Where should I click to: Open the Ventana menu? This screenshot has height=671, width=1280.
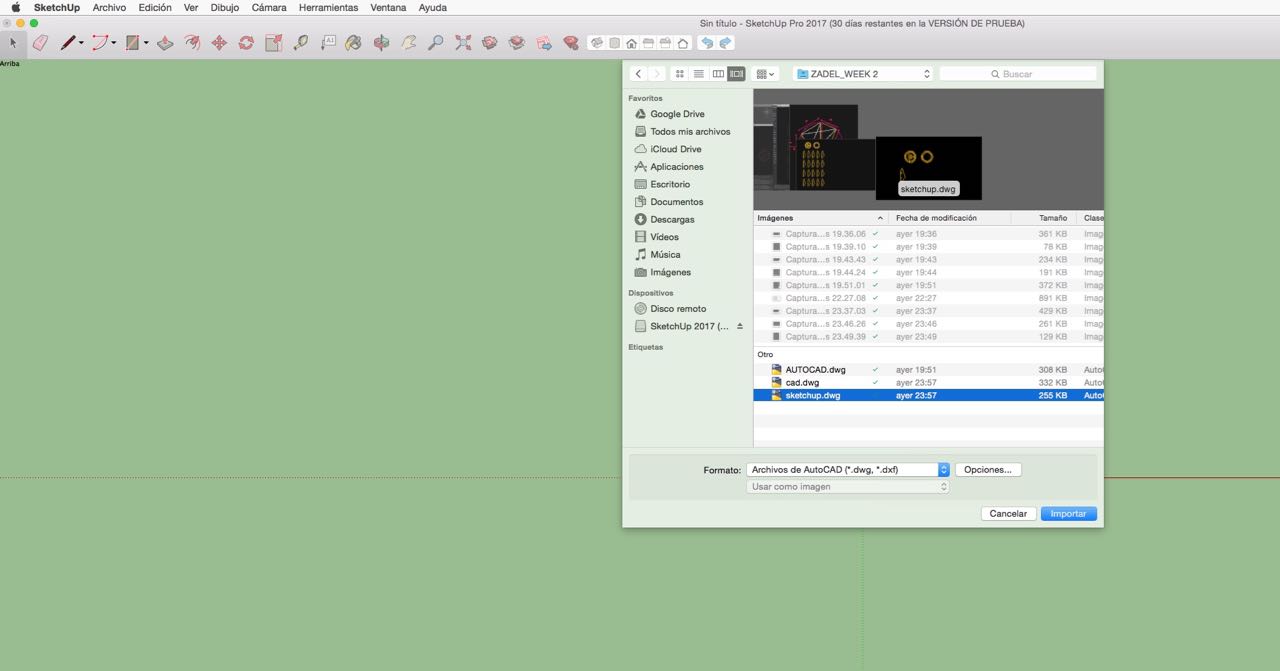click(388, 7)
